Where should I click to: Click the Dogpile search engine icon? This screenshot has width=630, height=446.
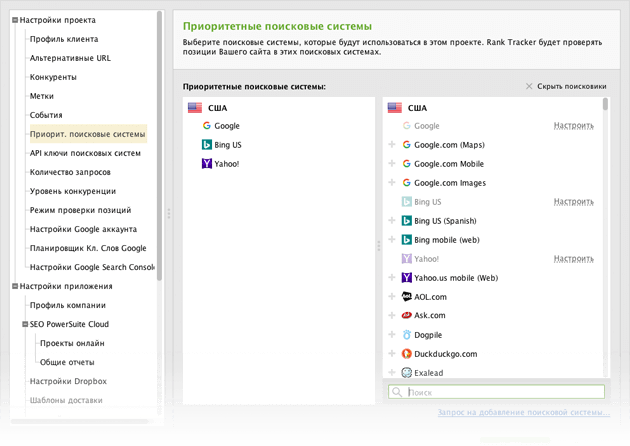point(407,335)
